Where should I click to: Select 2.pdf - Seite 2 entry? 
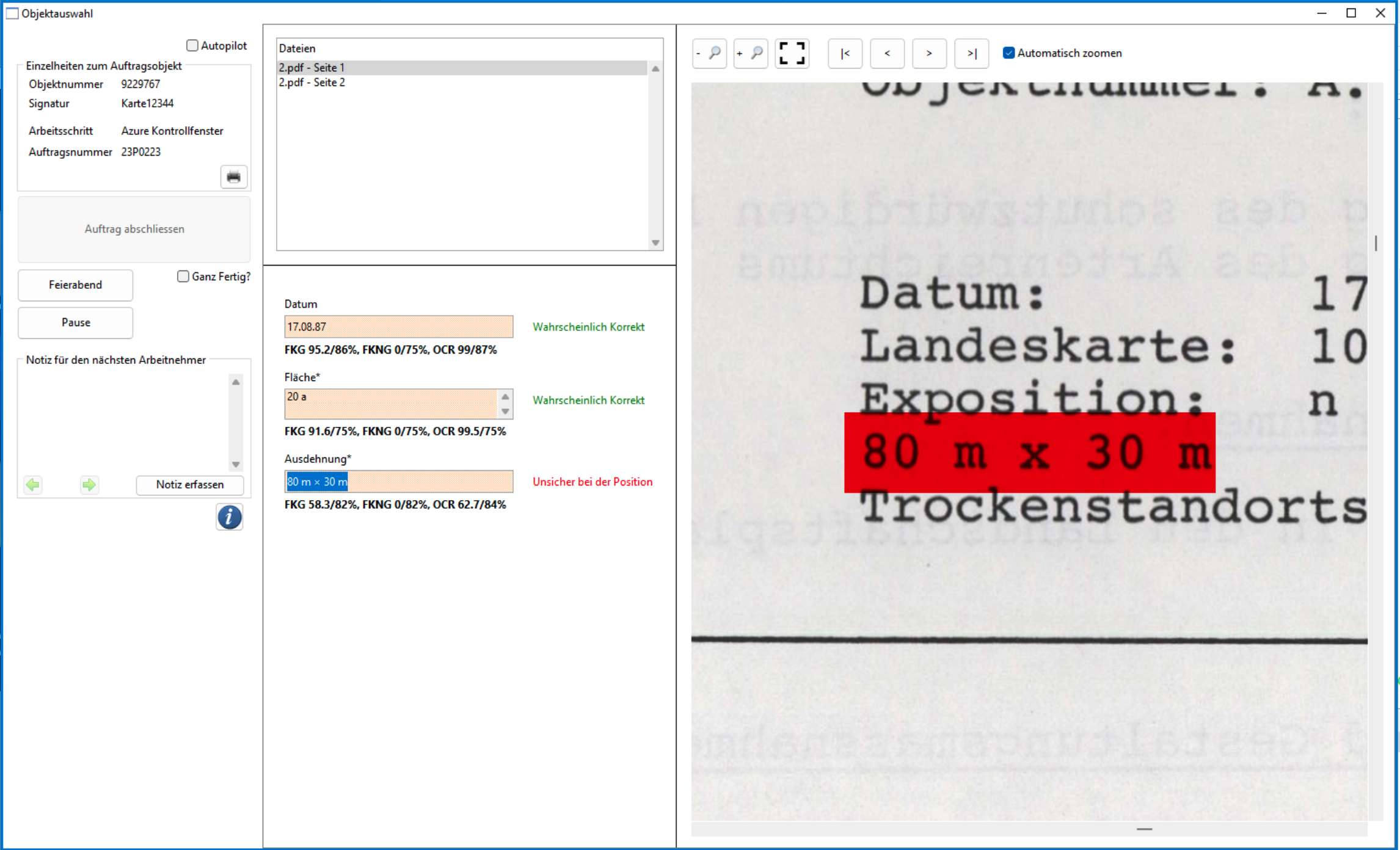pos(312,82)
